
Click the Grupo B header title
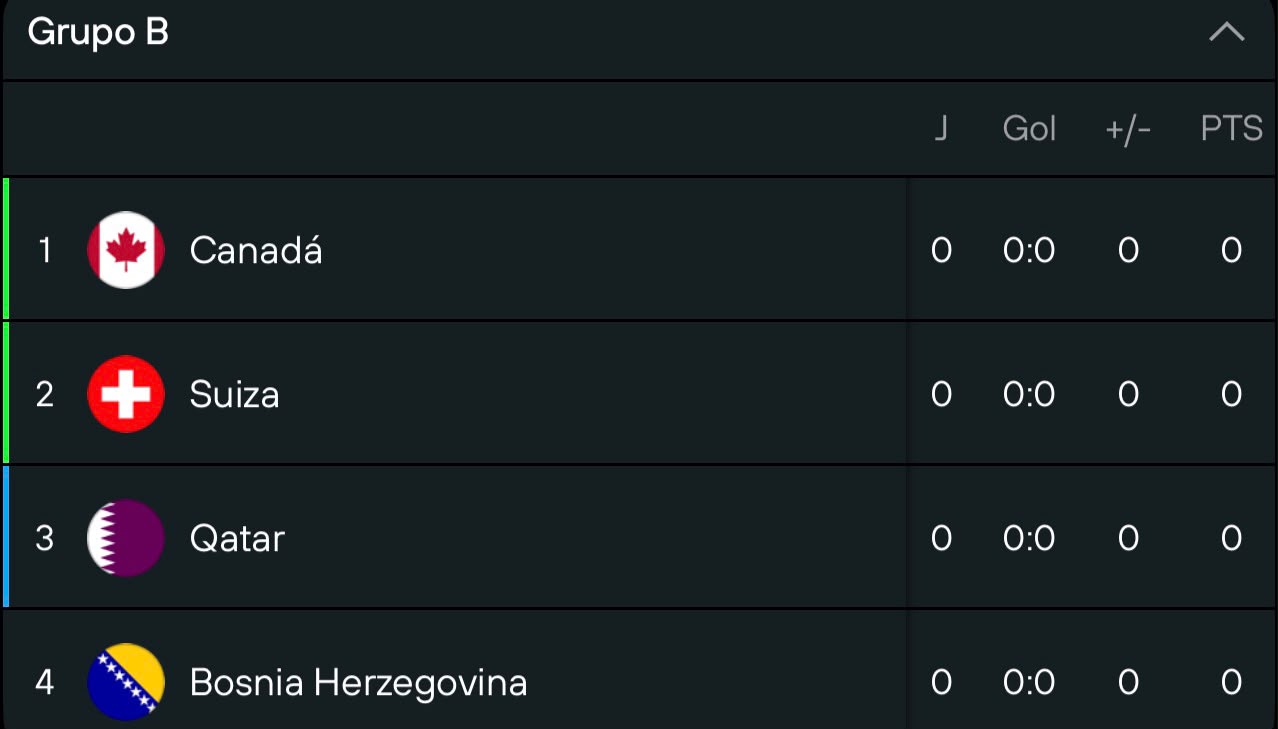[98, 33]
